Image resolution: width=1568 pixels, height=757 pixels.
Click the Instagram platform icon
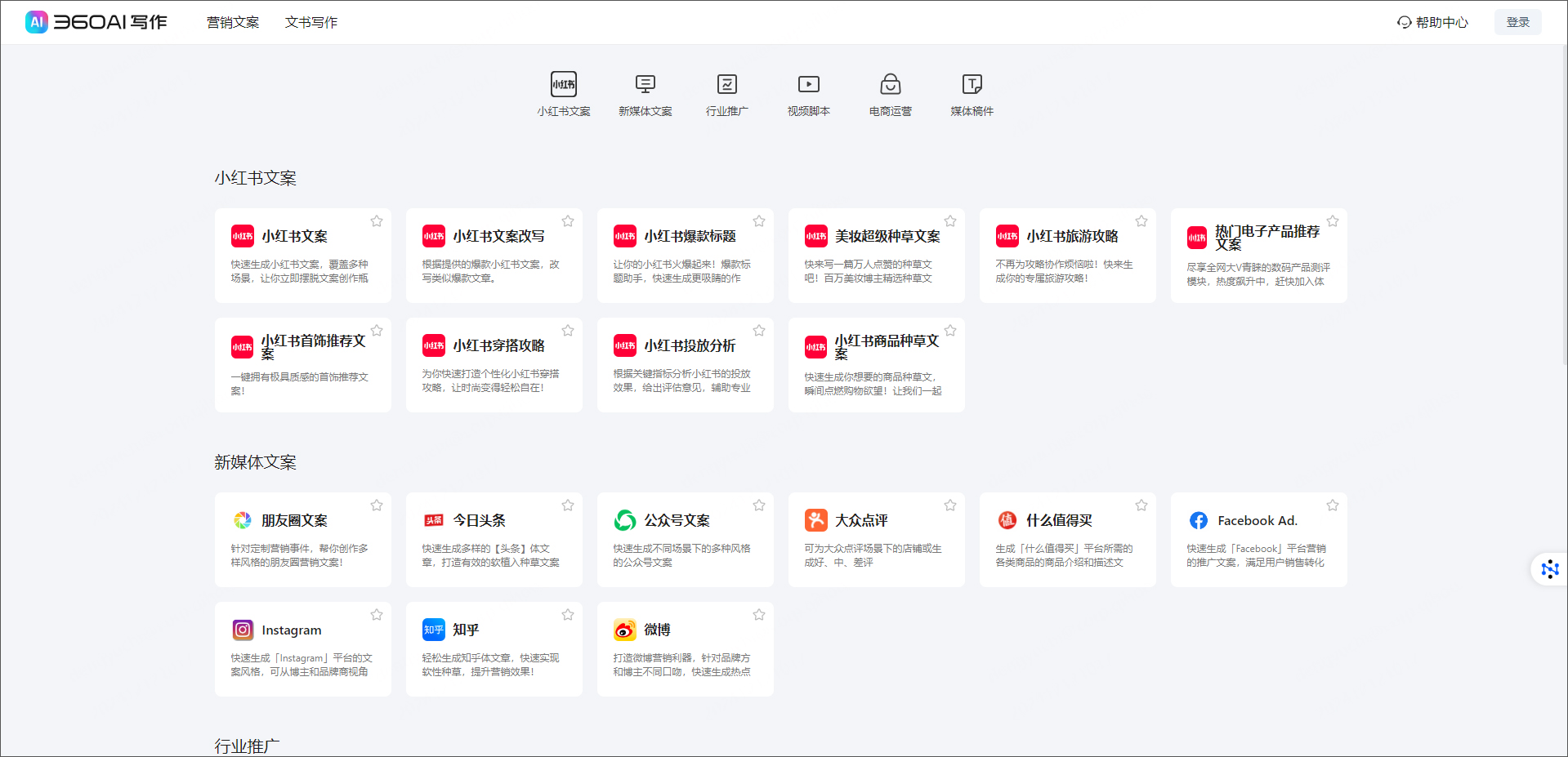[x=242, y=630]
